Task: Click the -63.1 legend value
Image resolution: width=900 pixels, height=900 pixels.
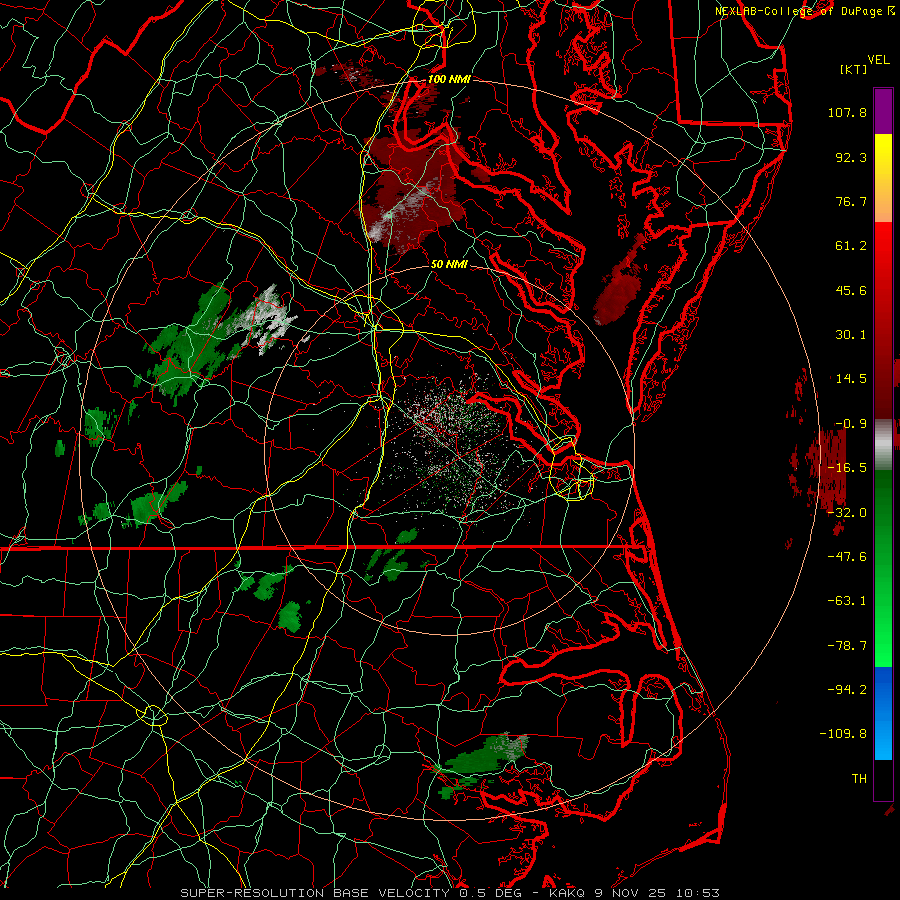Action: tap(847, 601)
